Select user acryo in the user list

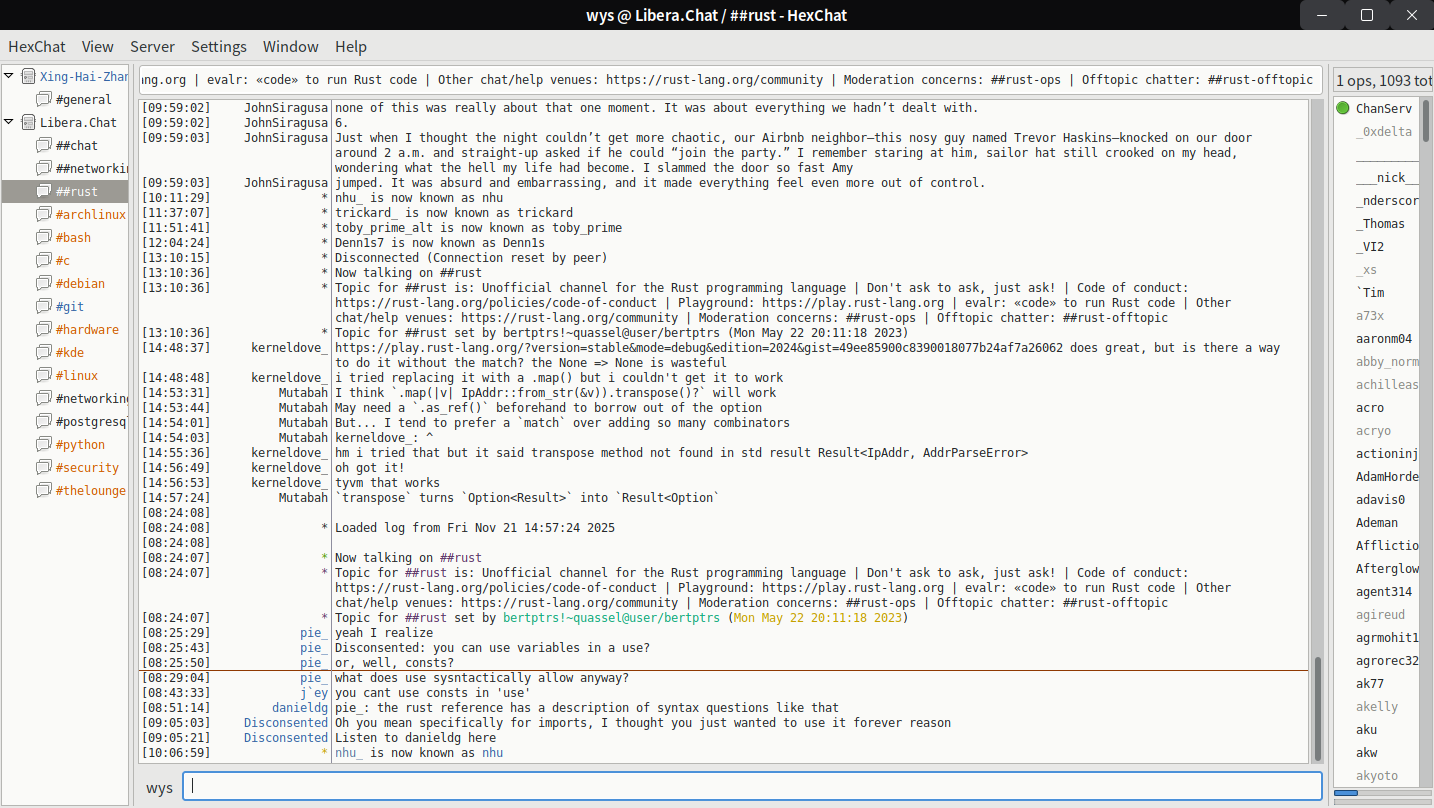pos(1373,430)
